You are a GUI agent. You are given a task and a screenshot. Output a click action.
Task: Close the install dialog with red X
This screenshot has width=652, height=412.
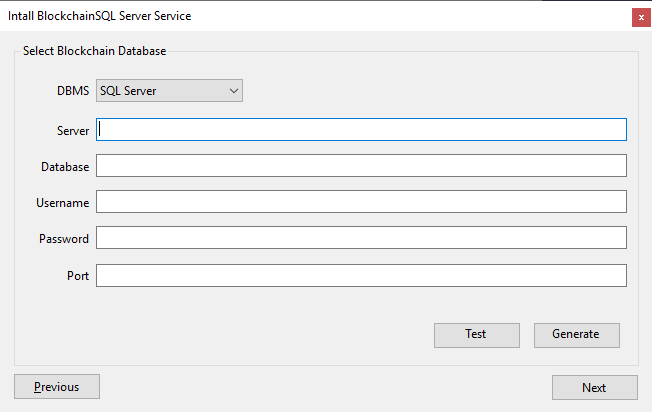click(641, 17)
